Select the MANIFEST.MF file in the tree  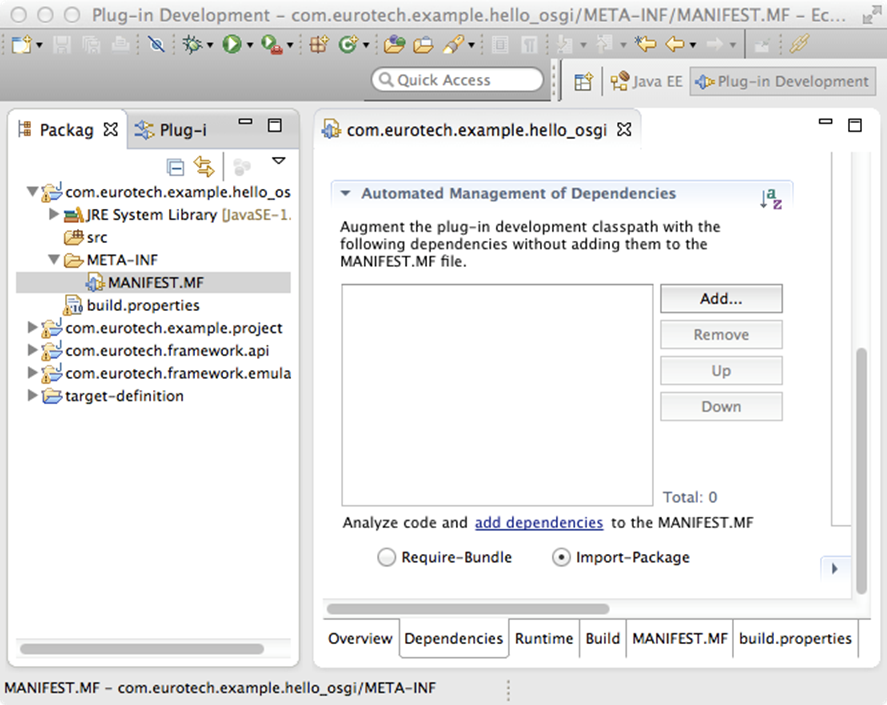tap(153, 282)
